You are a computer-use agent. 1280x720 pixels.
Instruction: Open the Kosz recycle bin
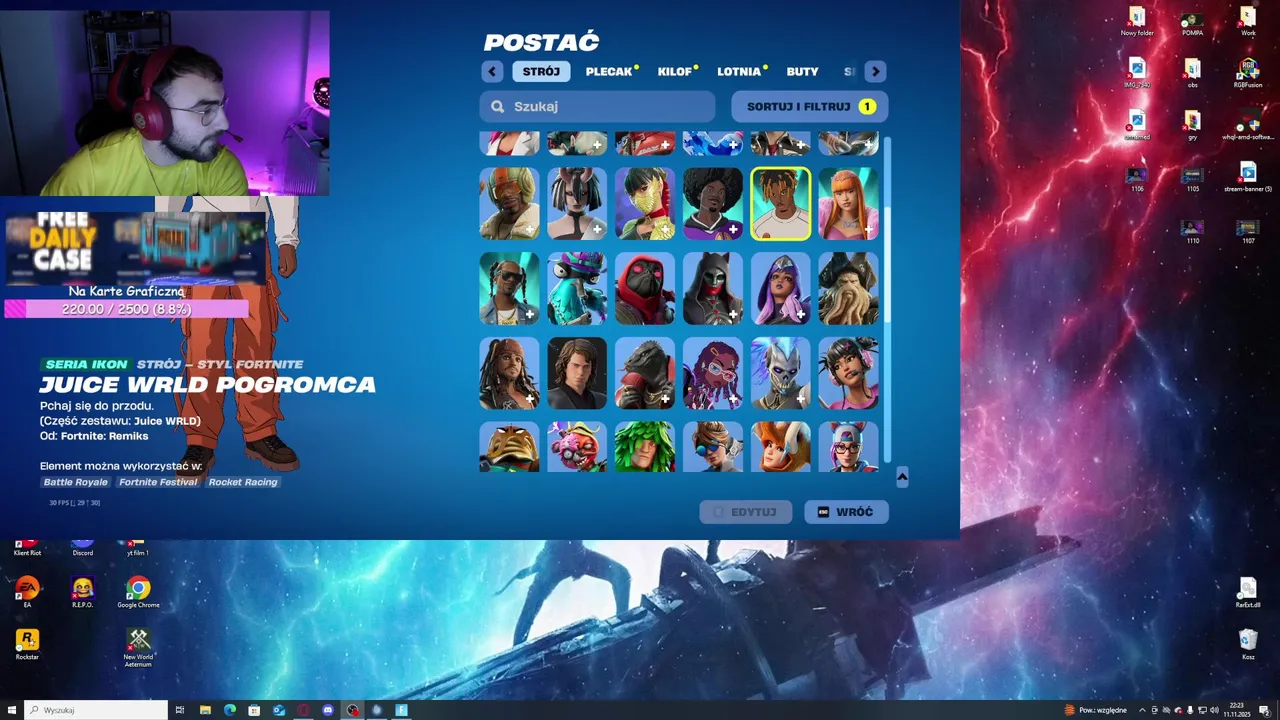tap(1248, 644)
